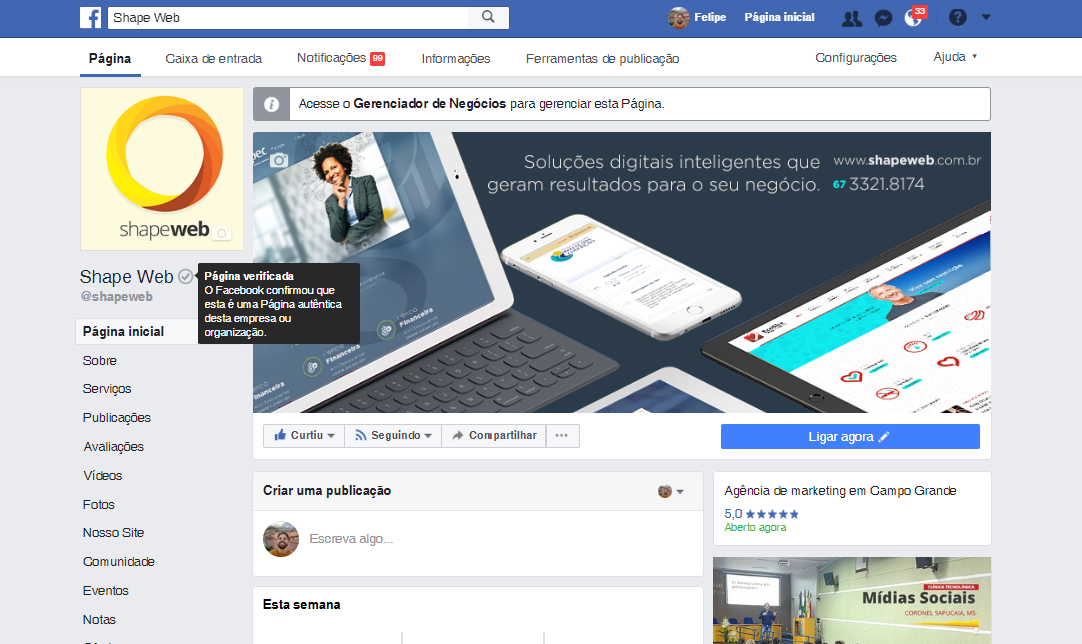Click the Shape Web cover photo
The width and height of the screenshot is (1082, 644).
click(x=622, y=273)
